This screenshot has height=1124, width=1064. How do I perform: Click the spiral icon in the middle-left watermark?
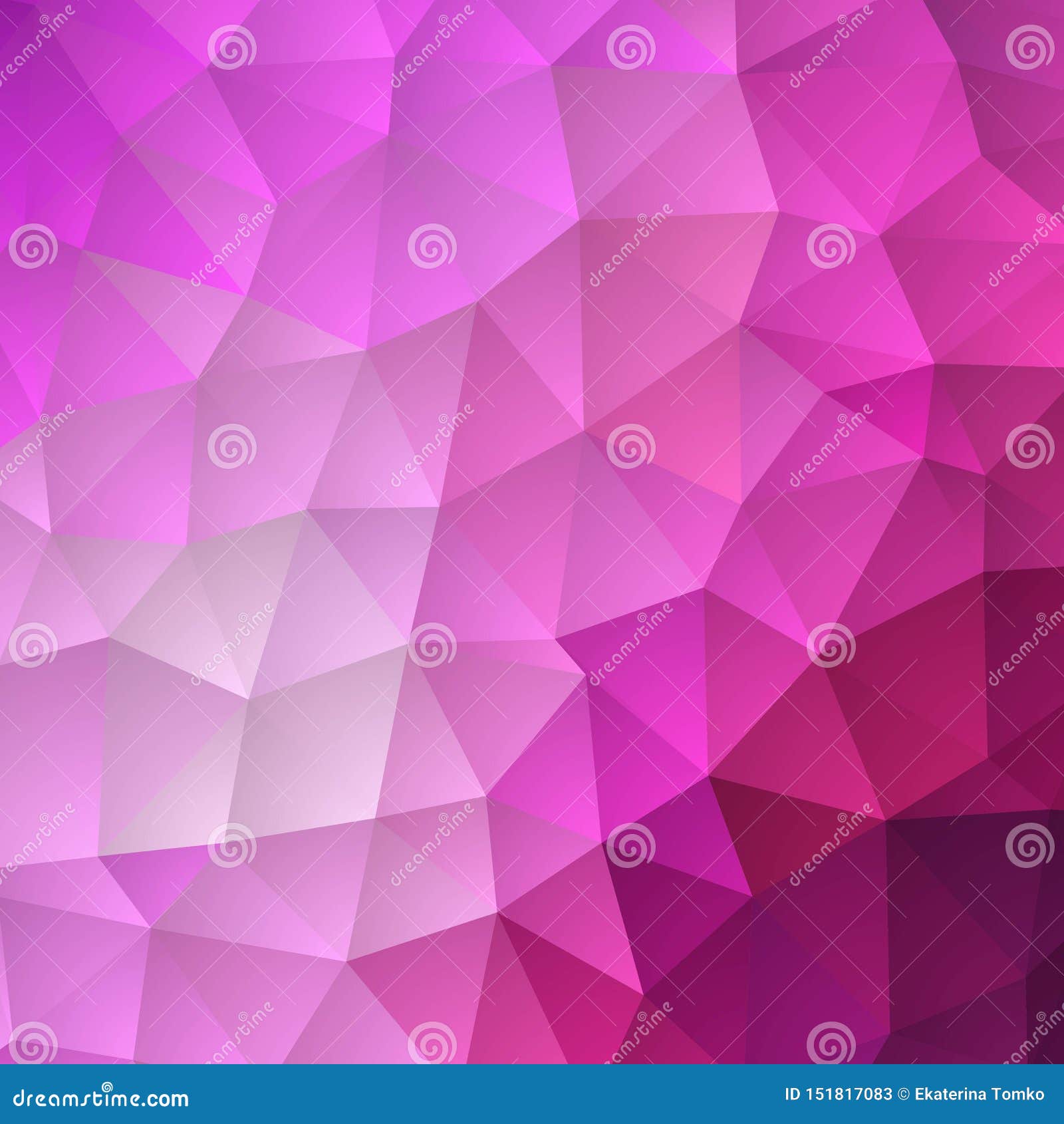(33, 646)
